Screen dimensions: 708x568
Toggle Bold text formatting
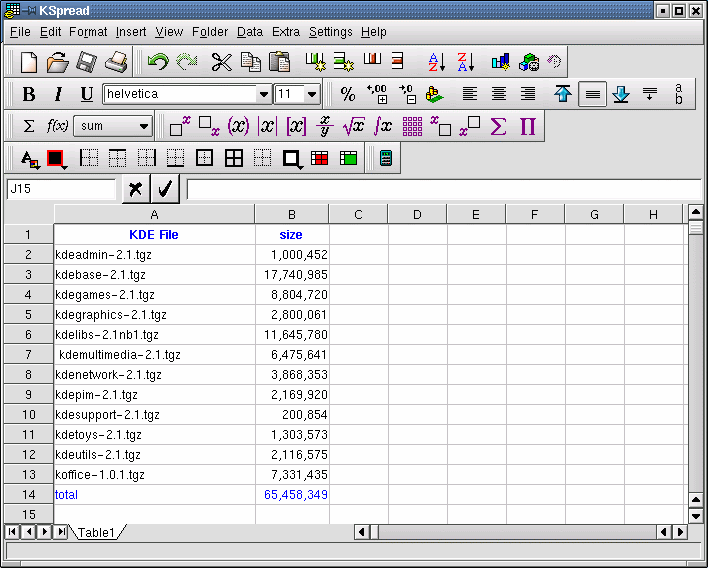29,94
